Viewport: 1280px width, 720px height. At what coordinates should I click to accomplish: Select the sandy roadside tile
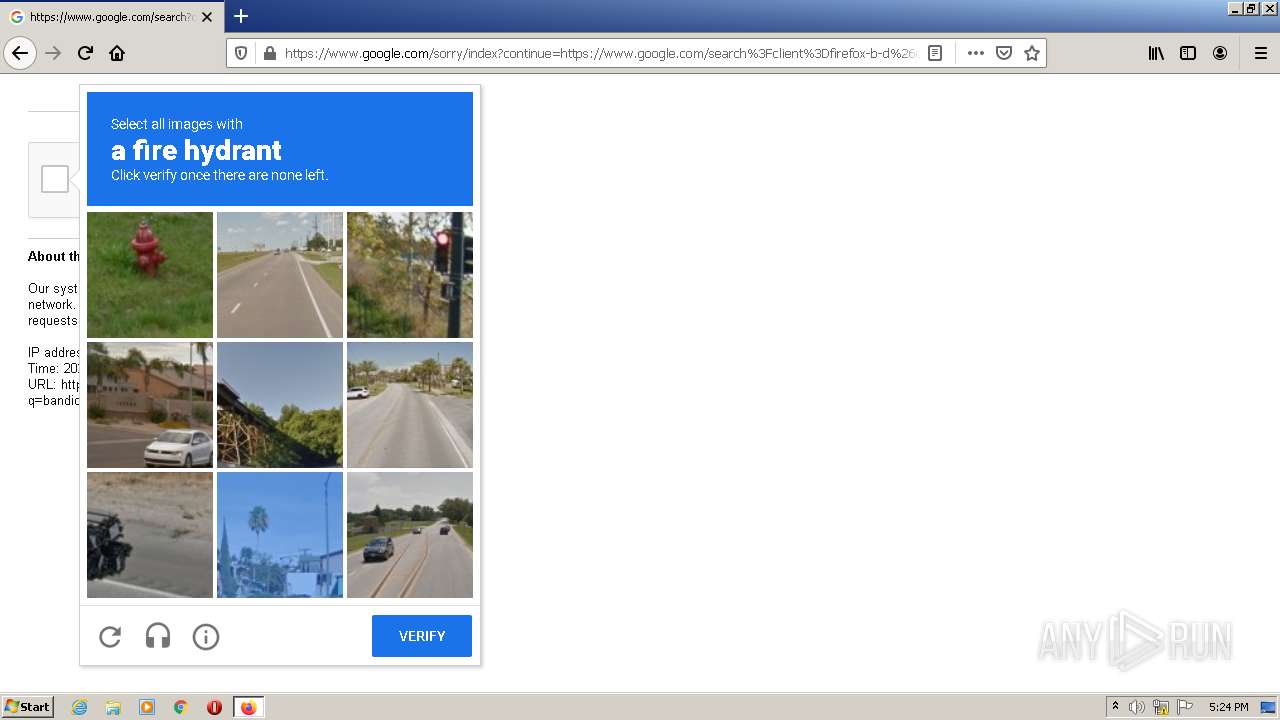(150, 535)
